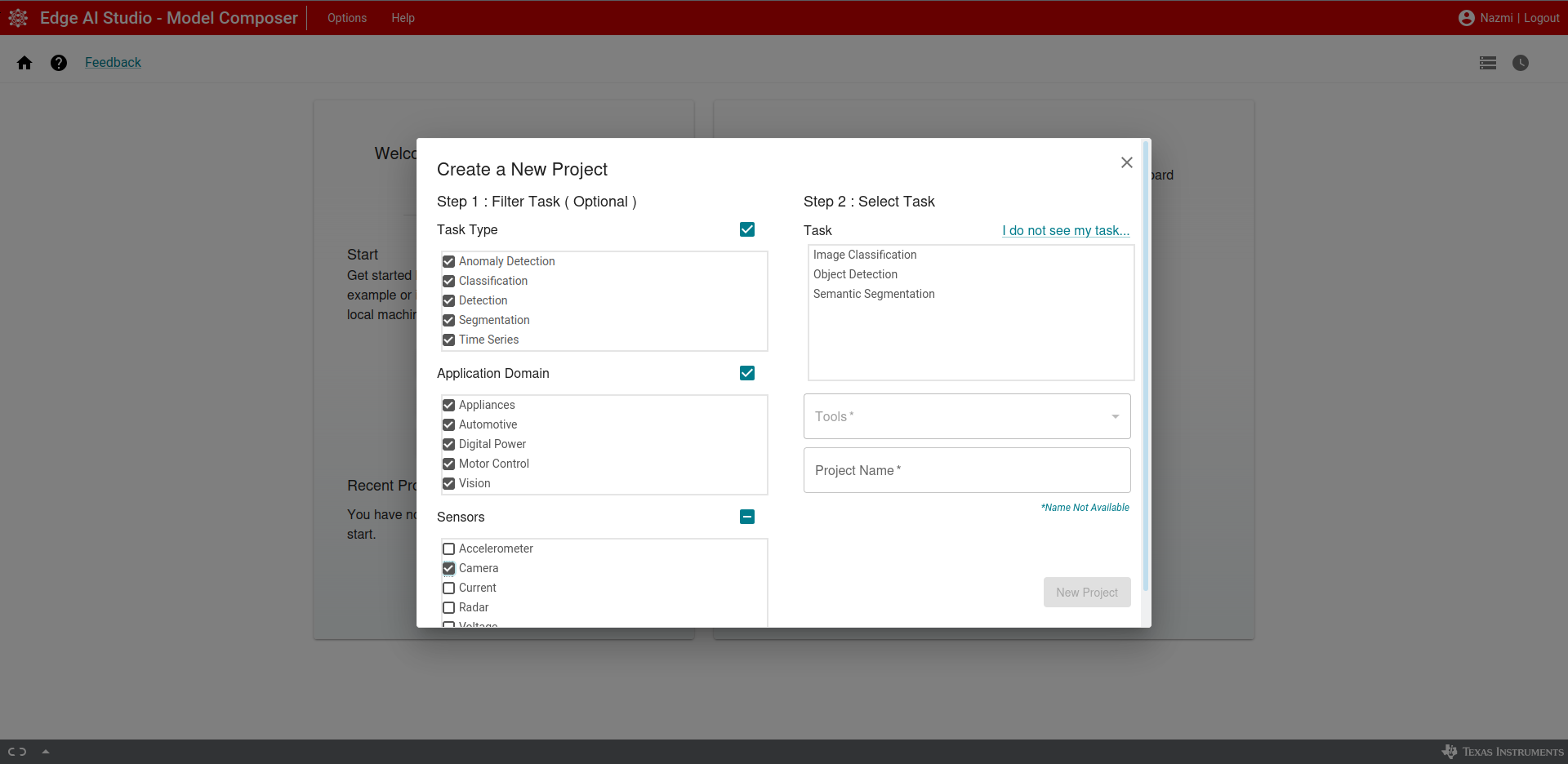1568x764 pixels.
Task: Click "I do not see my task..." link
Action: pos(1066,231)
